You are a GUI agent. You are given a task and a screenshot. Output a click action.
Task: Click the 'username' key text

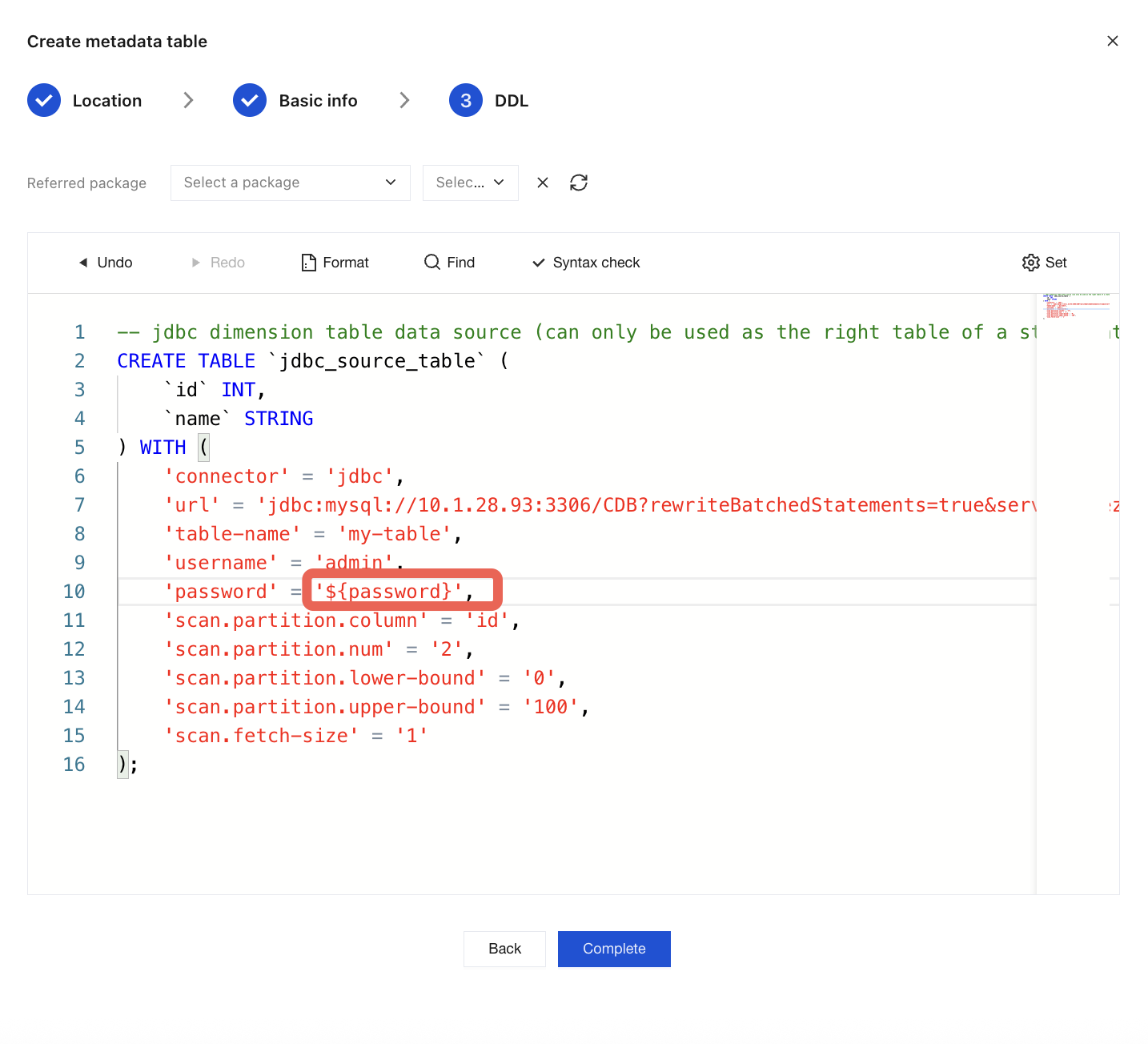tap(221, 563)
